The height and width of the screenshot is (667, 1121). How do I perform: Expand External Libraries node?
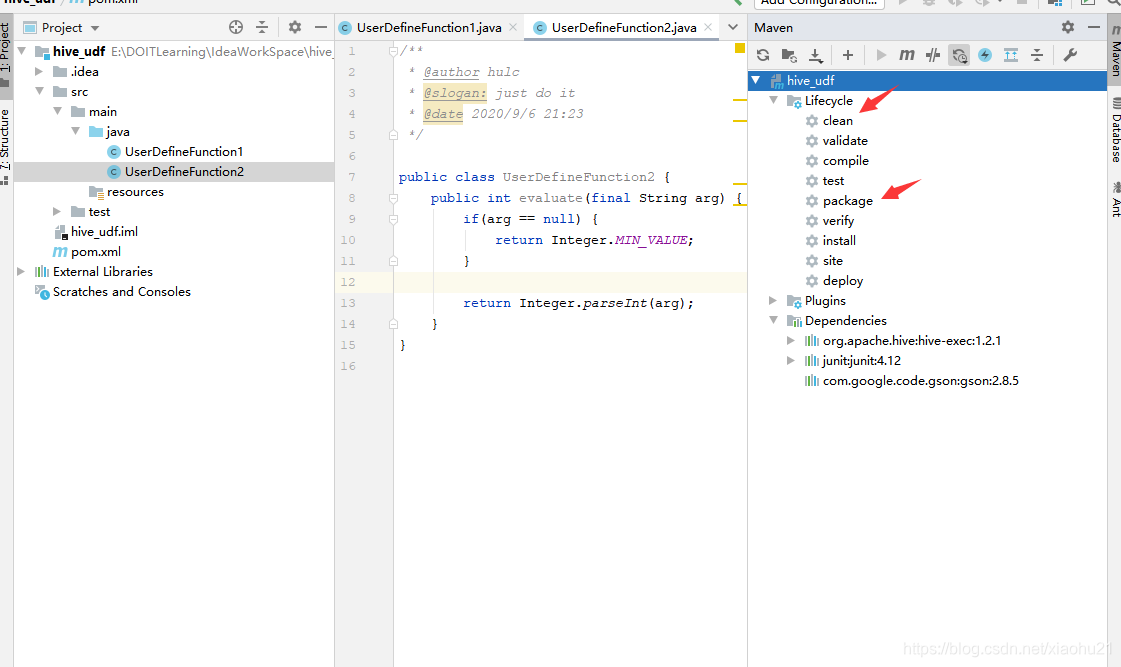(21, 272)
